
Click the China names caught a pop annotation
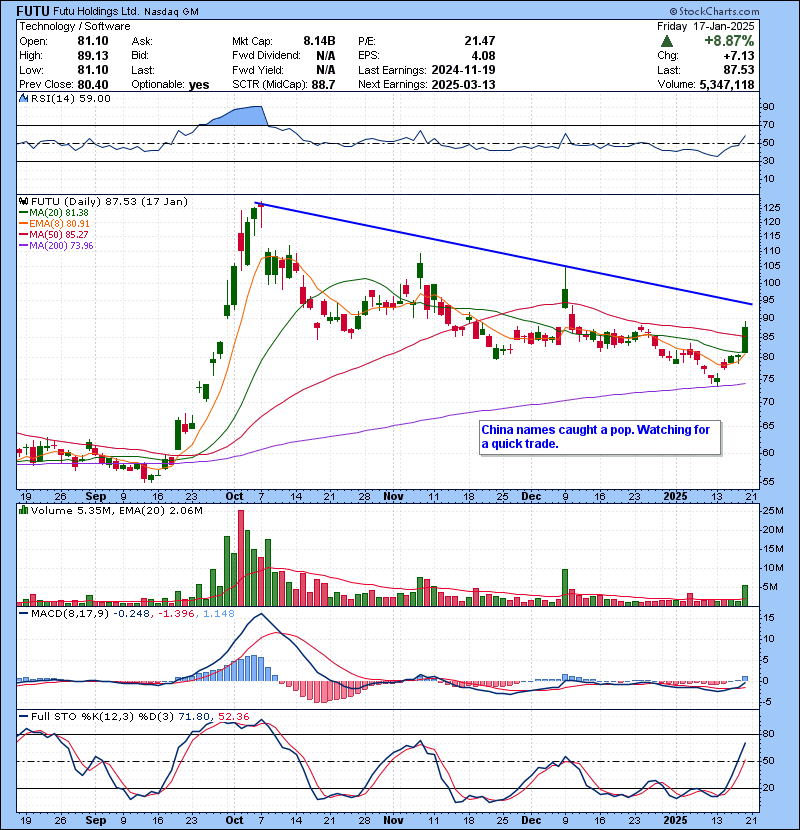pos(600,437)
